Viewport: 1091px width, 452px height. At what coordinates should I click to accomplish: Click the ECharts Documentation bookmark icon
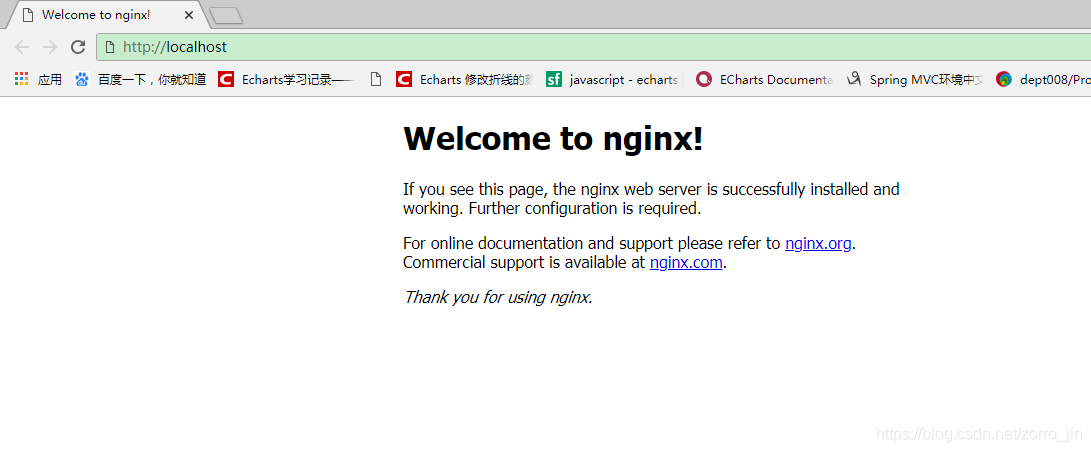pos(704,79)
